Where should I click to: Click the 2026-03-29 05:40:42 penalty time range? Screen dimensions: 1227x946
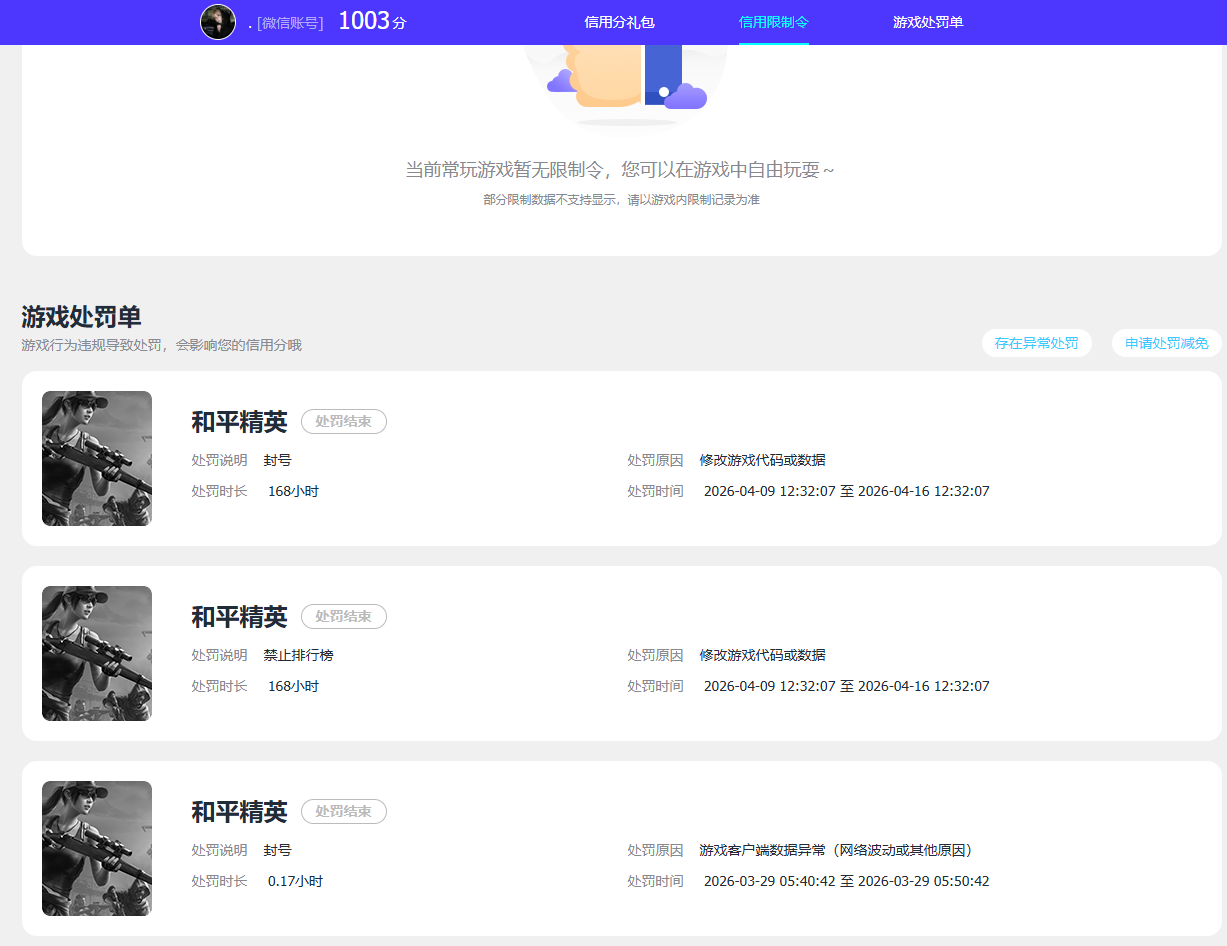(x=847, y=881)
